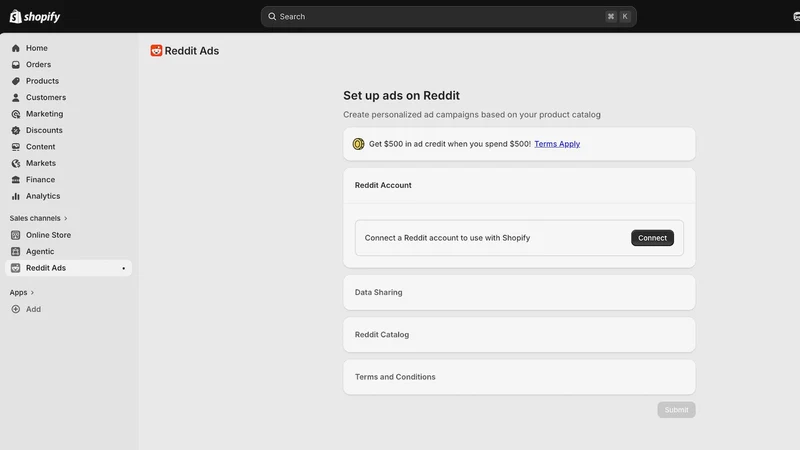Image resolution: width=800 pixels, height=450 pixels.
Task: Open the Terms Apply link
Action: (x=557, y=144)
